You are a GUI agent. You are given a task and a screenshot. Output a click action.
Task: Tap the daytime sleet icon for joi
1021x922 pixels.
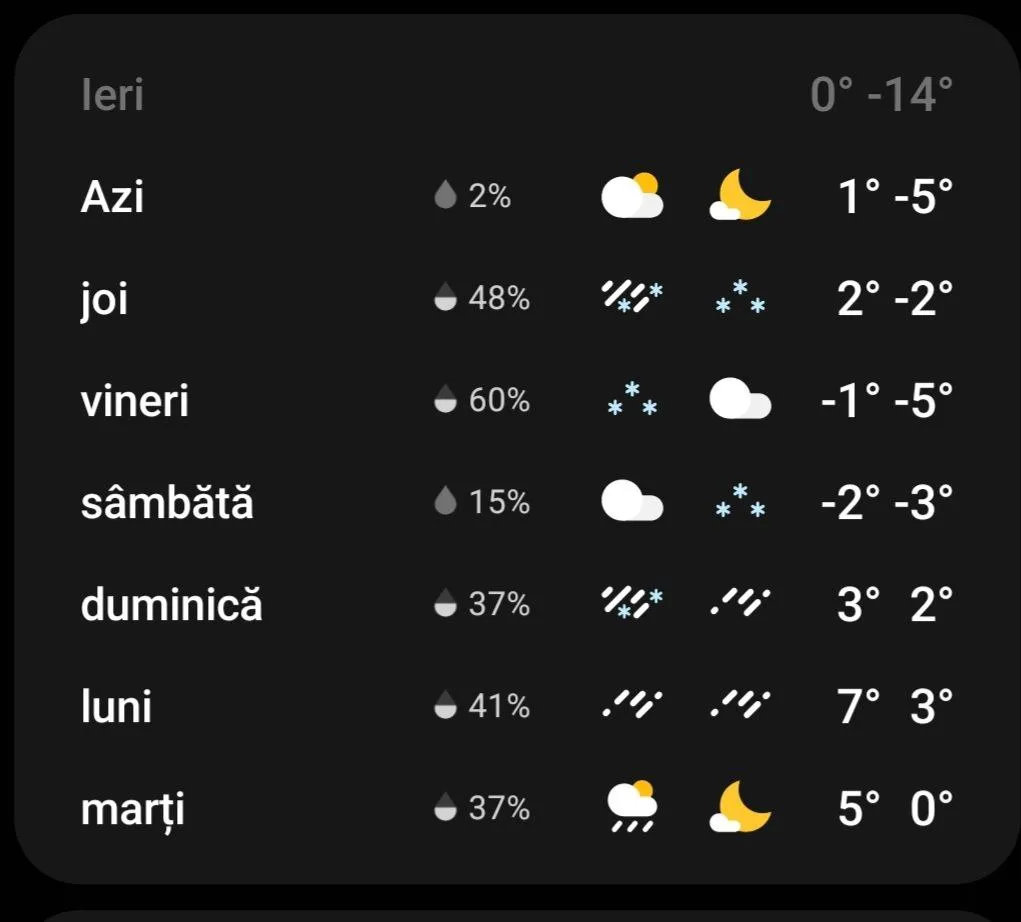point(632,298)
